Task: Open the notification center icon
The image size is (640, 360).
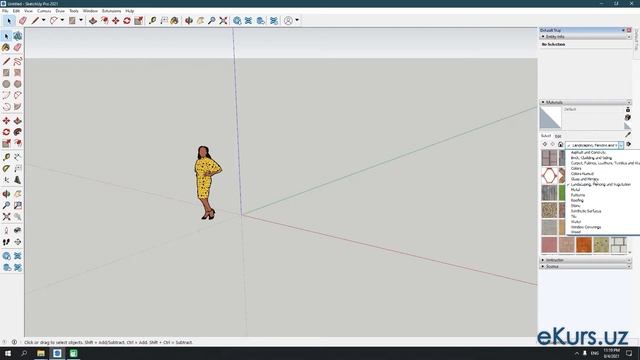Action: (629, 353)
